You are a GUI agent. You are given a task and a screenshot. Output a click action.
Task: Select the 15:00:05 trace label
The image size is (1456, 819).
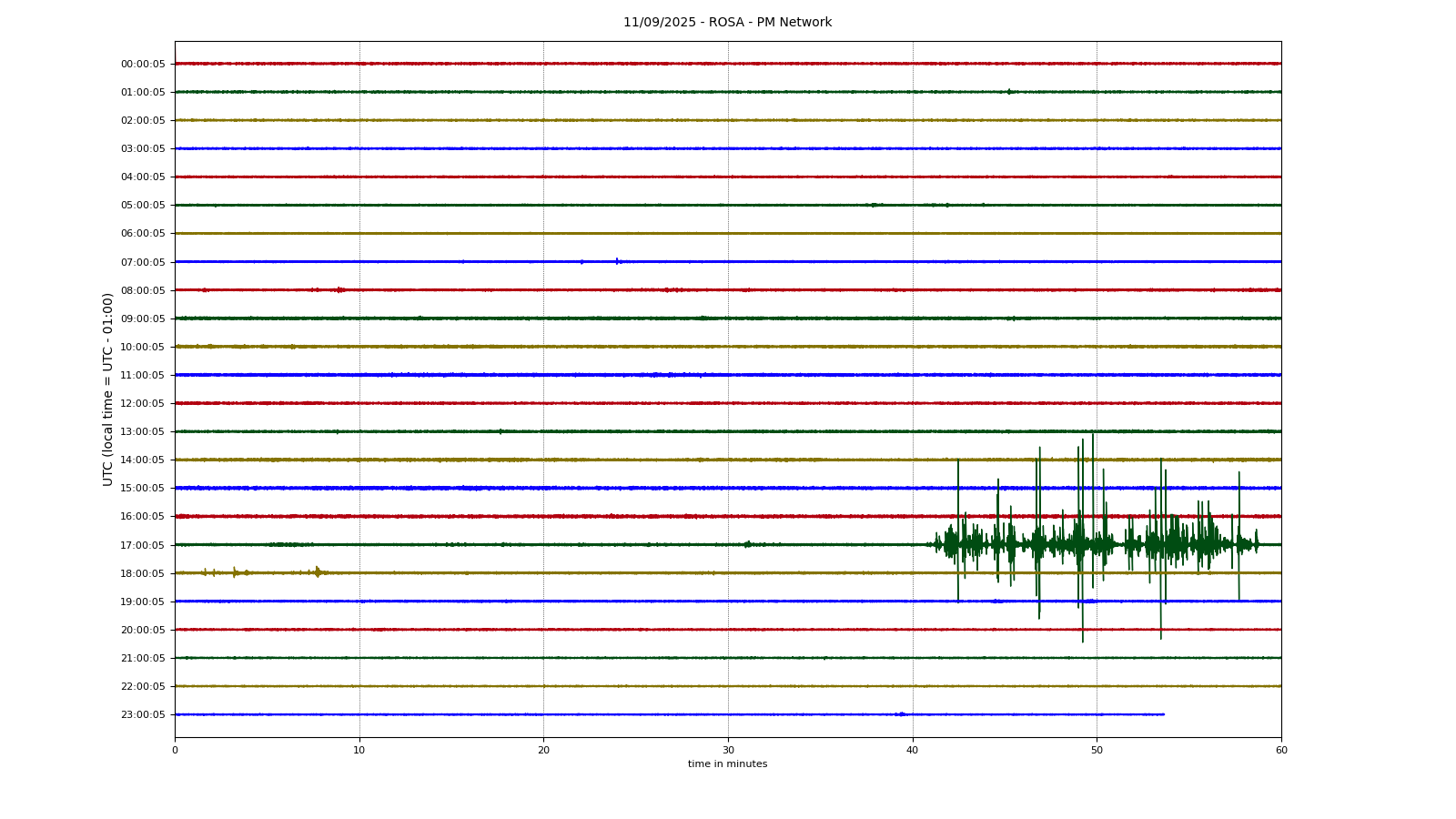[143, 488]
